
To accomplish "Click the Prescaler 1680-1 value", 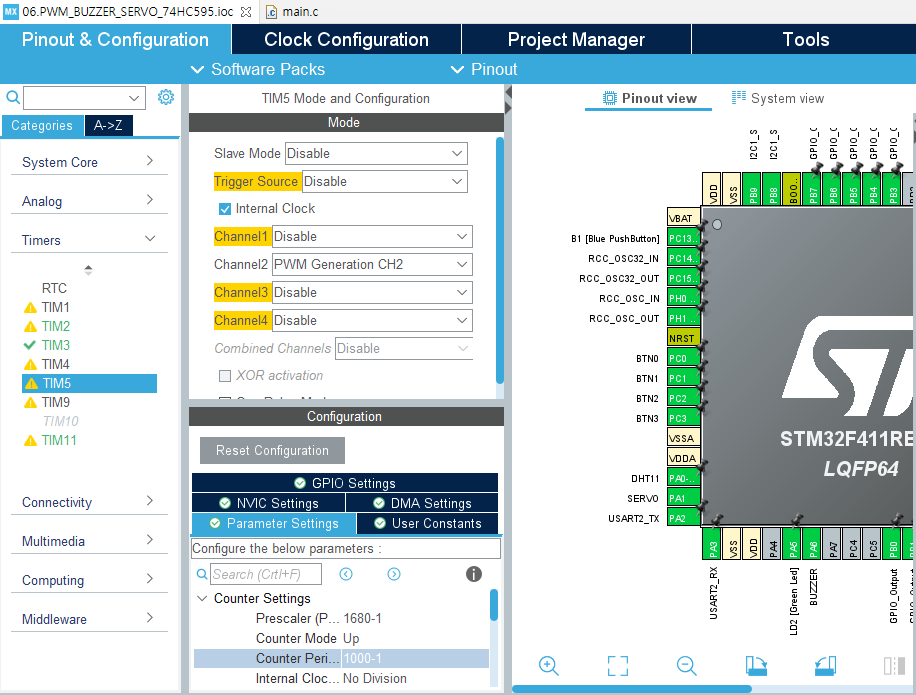I will point(362,618).
